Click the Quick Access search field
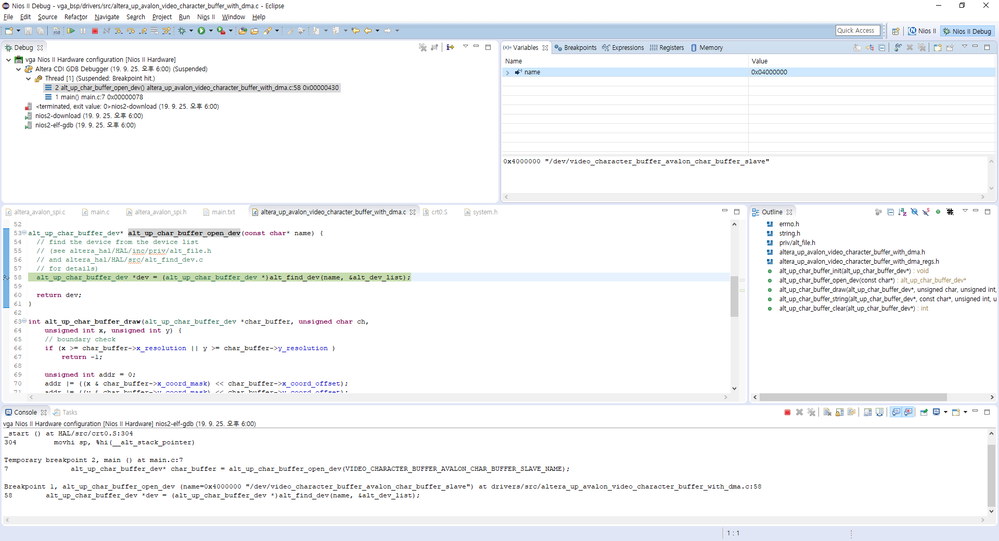This screenshot has width=999, height=541. coord(857,31)
